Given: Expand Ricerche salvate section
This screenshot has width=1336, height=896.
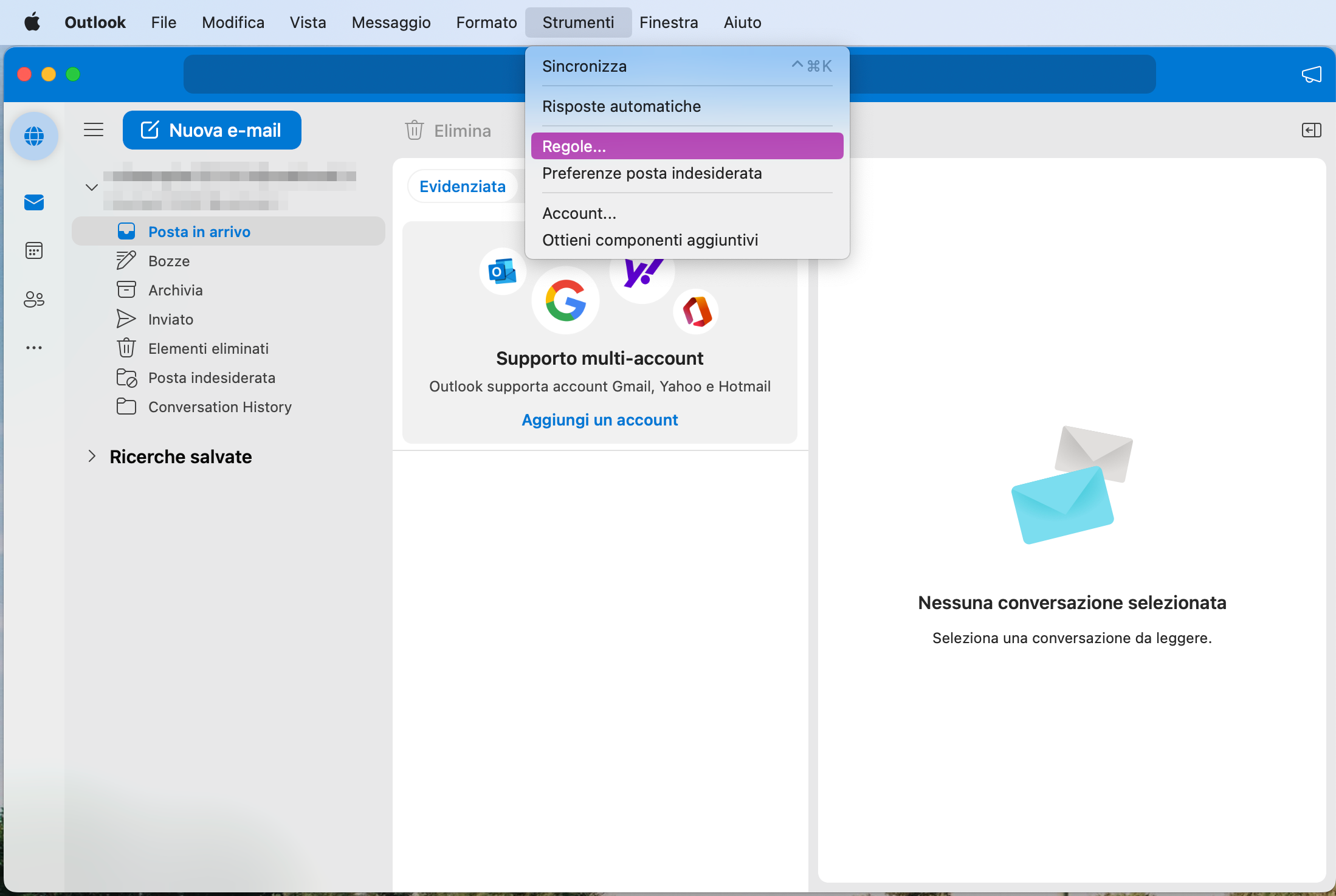Looking at the screenshot, I should pyautogui.click(x=92, y=457).
